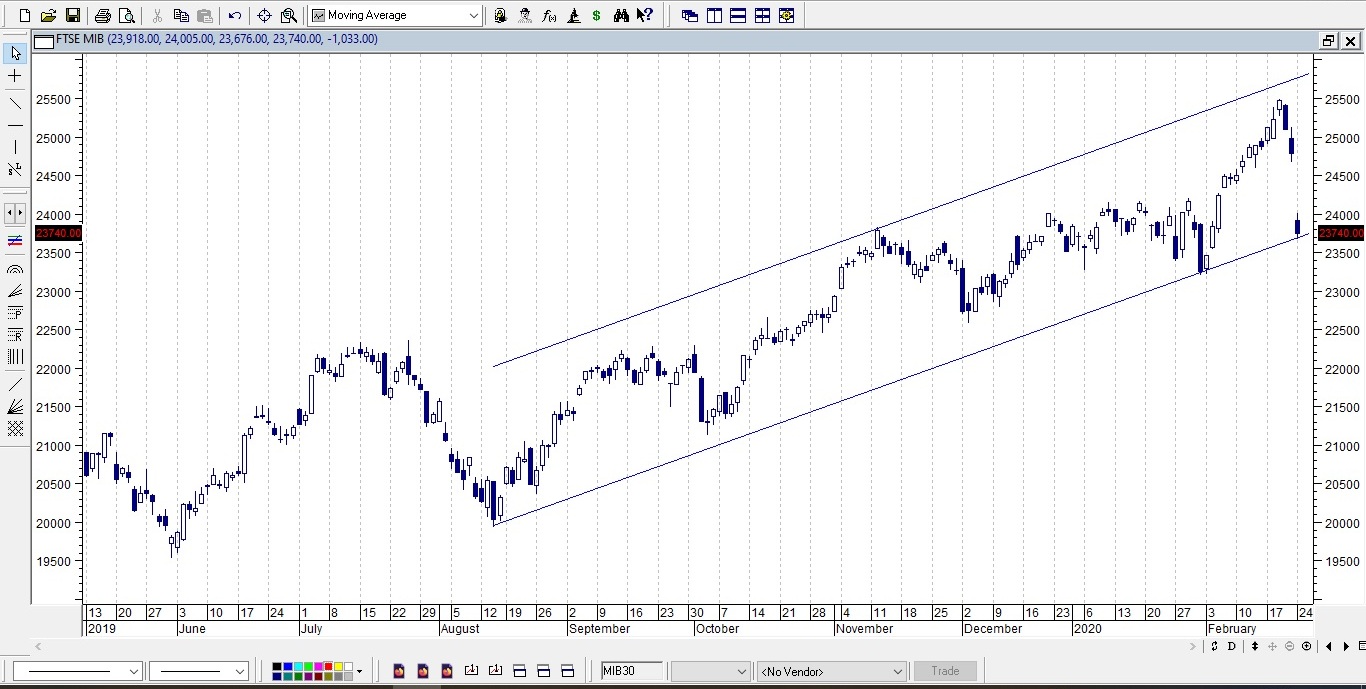Activate the crosshair data window tool
The image size is (1366, 689).
pos(264,15)
